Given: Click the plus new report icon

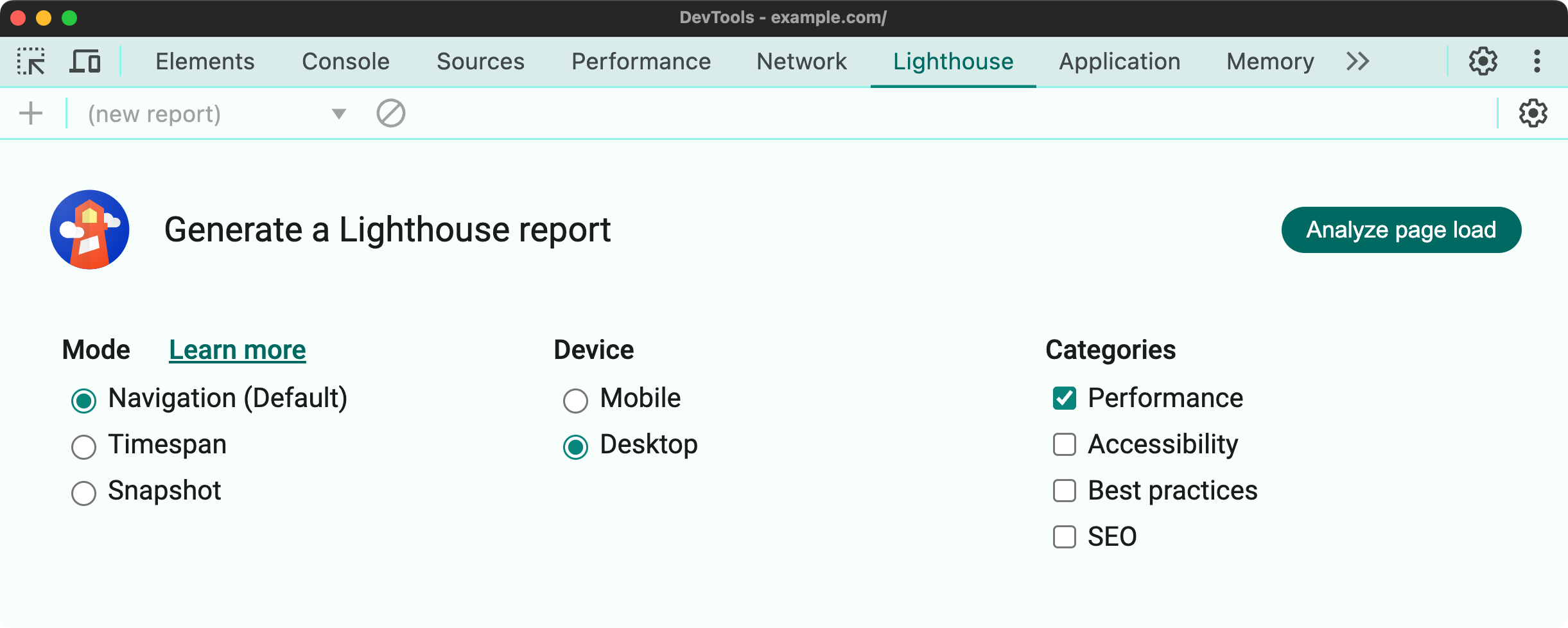Looking at the screenshot, I should coord(31,114).
